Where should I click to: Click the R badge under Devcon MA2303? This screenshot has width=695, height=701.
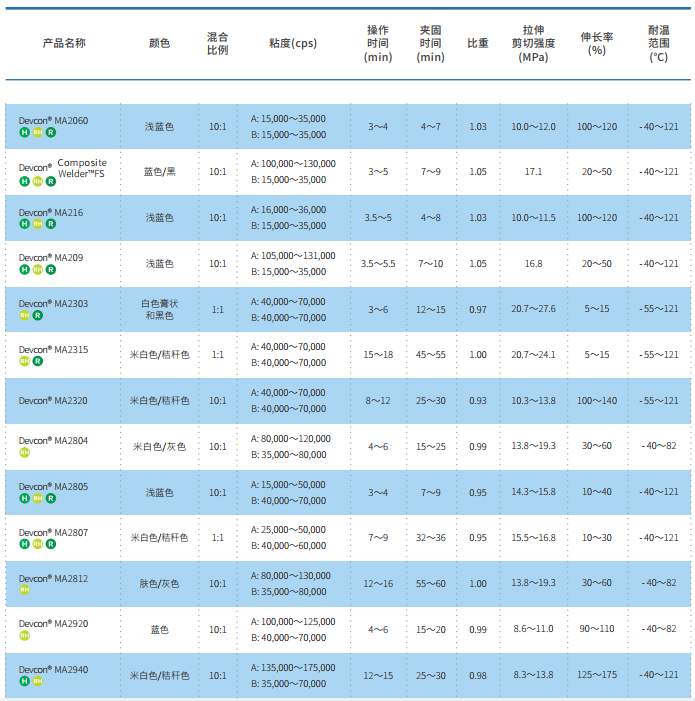pos(38,316)
